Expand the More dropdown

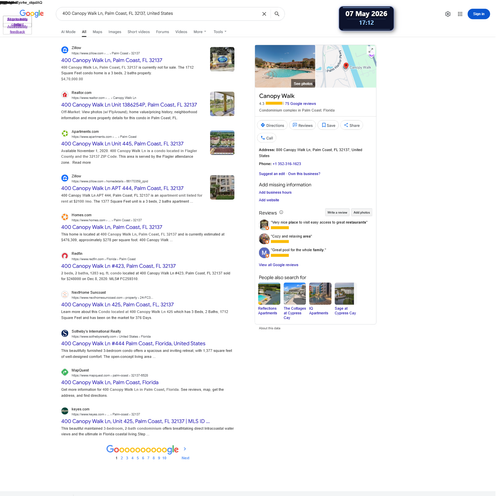(x=200, y=32)
